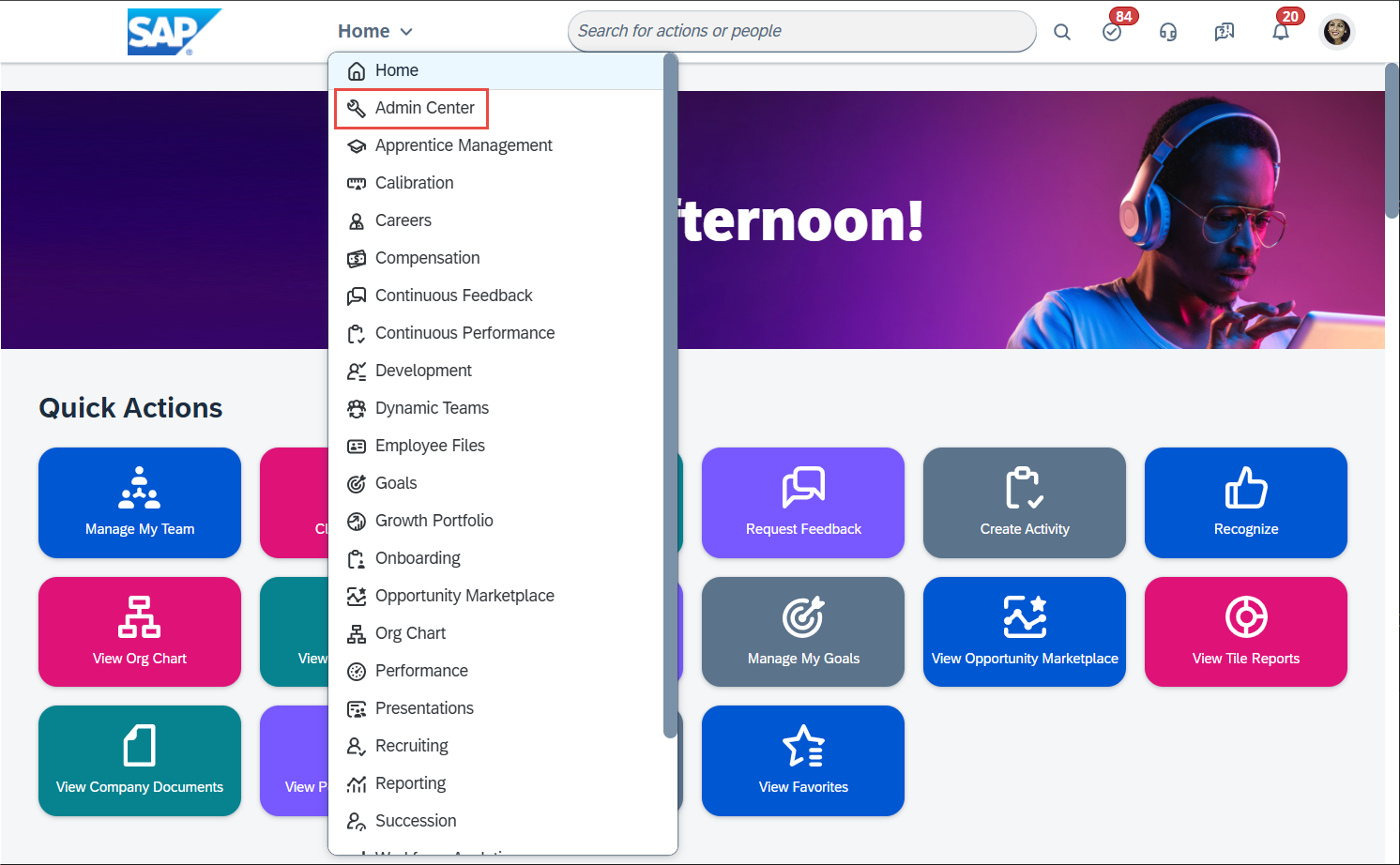
Task: Open the Request Feedback quick action
Action: click(x=802, y=503)
